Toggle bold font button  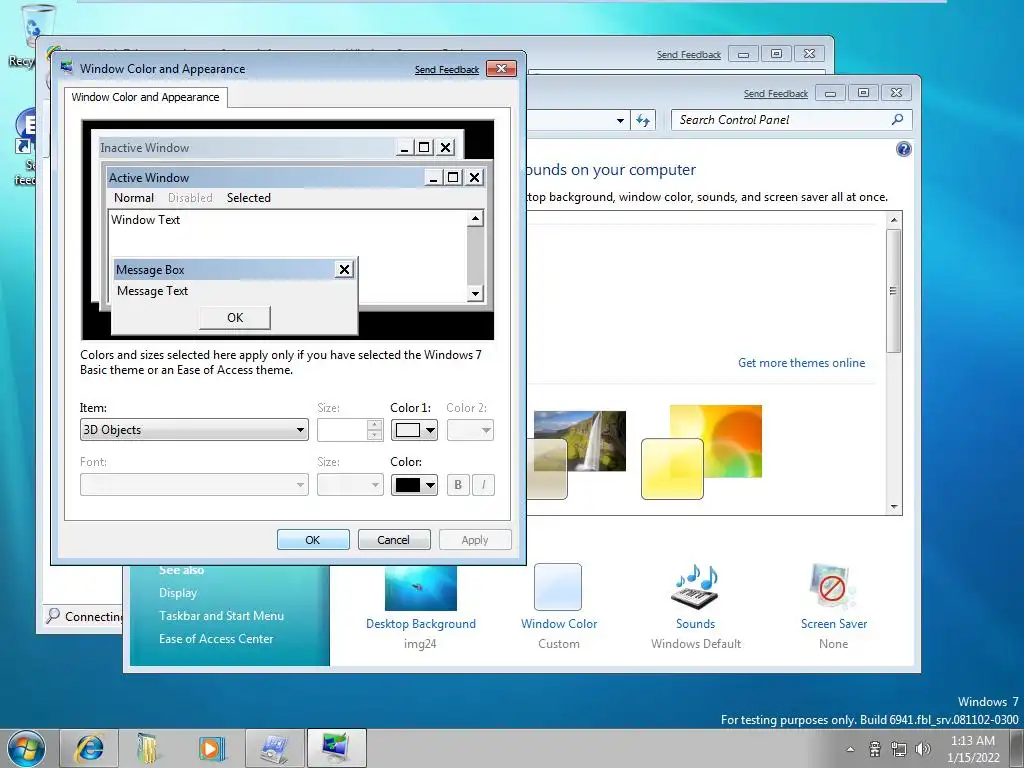pos(458,485)
